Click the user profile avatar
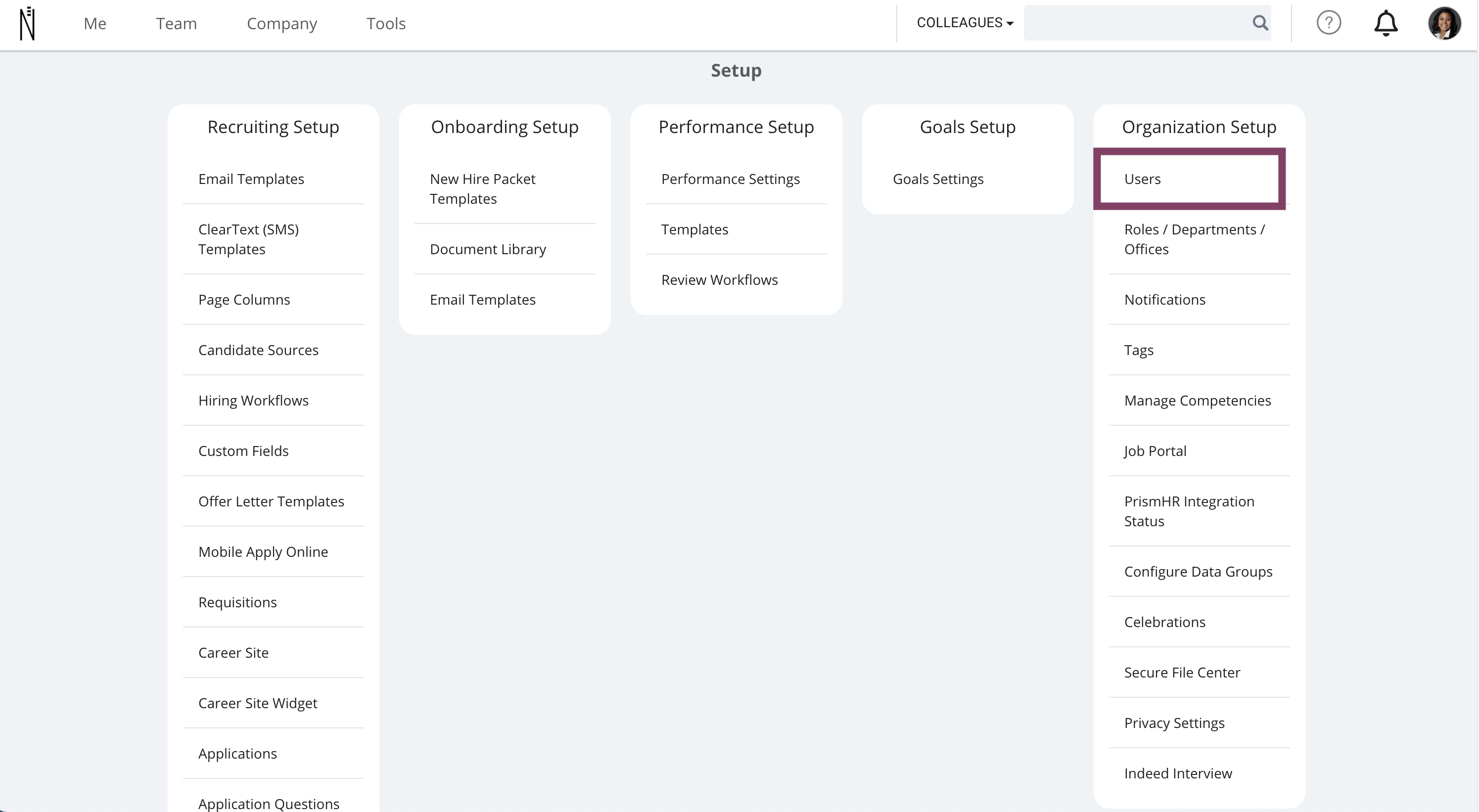1479x812 pixels. pyautogui.click(x=1444, y=24)
